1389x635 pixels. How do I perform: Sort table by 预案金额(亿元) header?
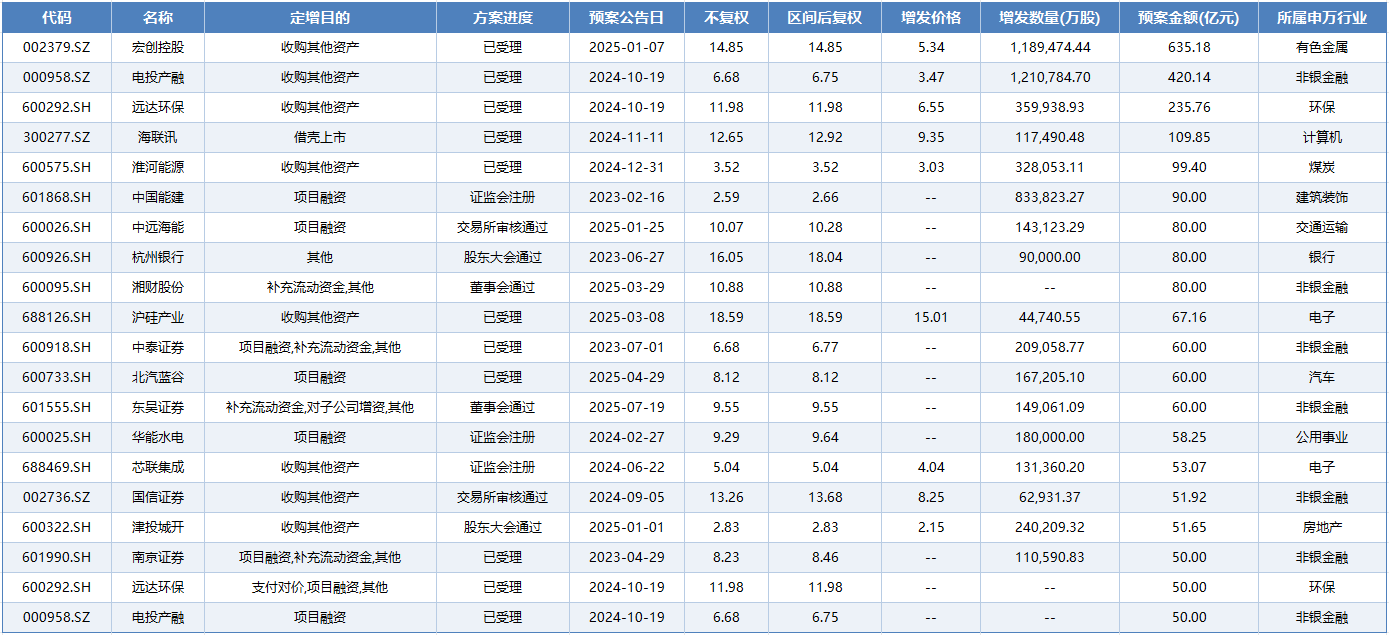point(1188,18)
